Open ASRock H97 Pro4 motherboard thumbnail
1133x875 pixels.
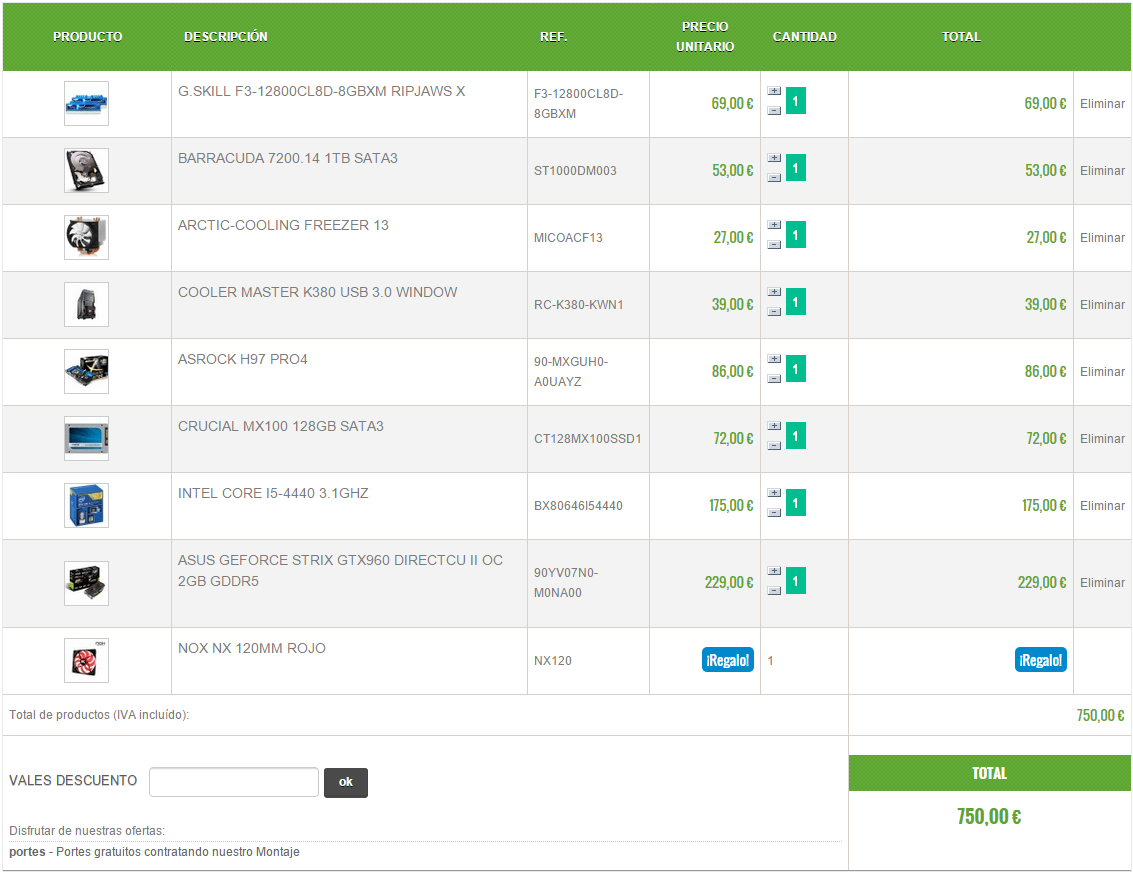86,371
